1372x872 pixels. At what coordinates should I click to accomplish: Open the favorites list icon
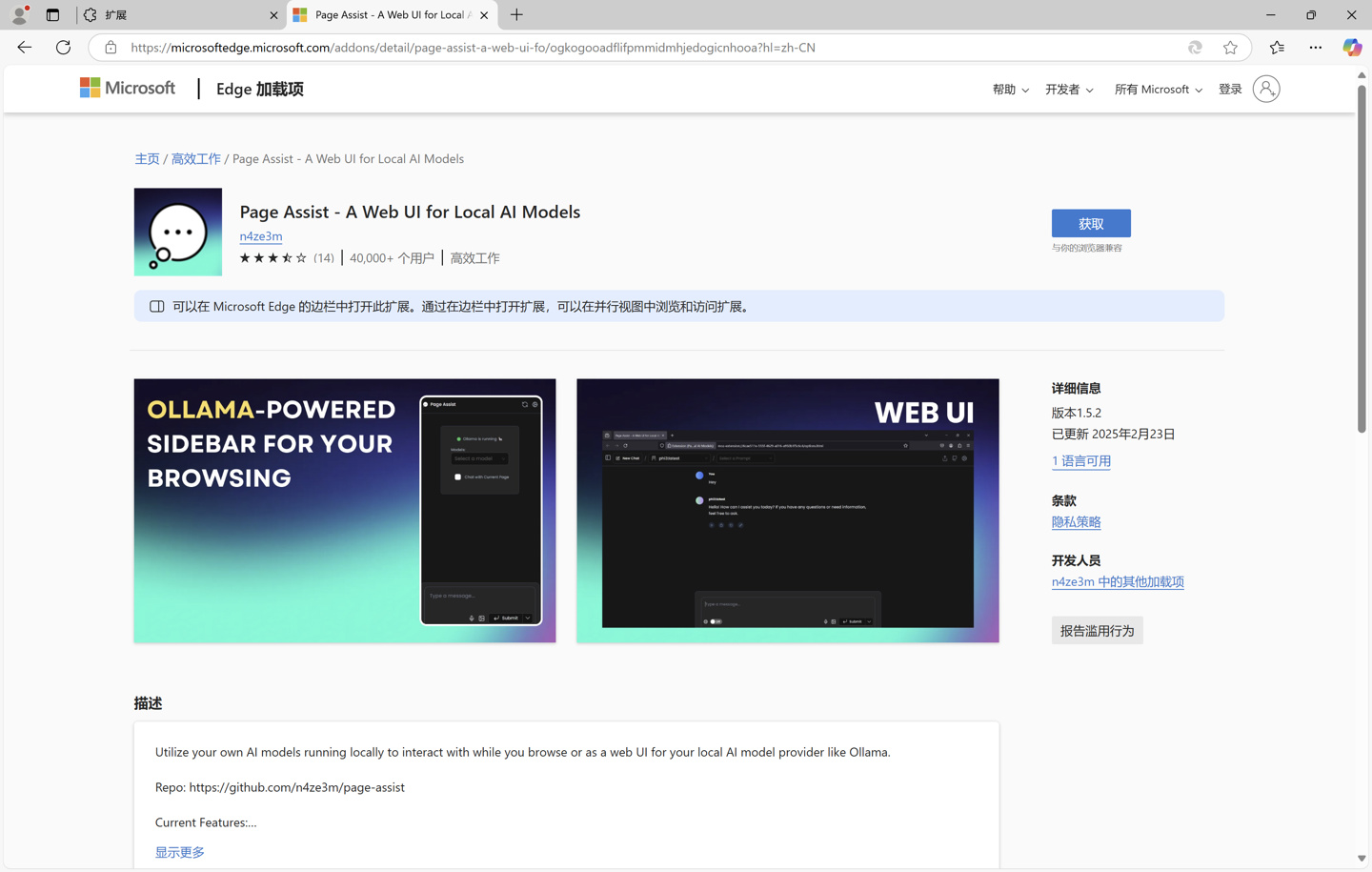click(1277, 48)
